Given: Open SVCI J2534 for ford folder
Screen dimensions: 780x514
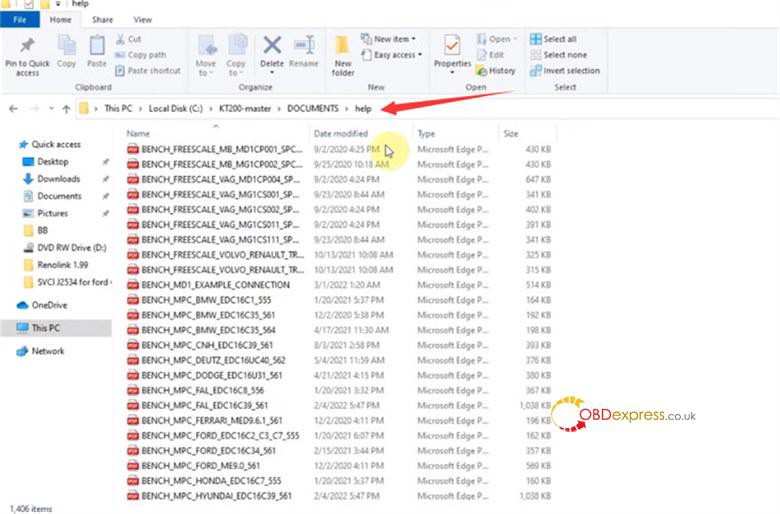Looking at the screenshot, I should click(67, 282).
